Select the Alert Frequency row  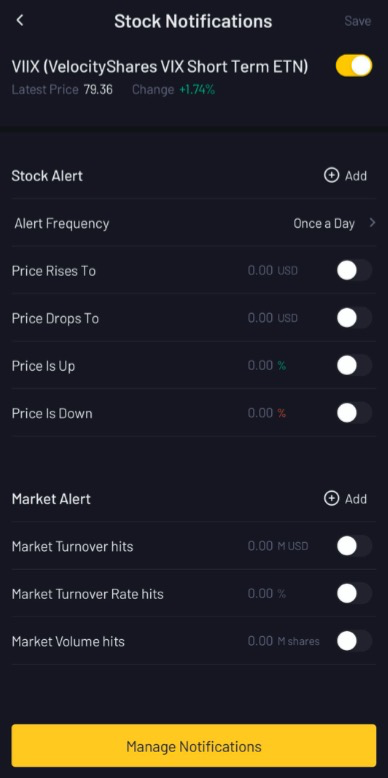pos(194,223)
